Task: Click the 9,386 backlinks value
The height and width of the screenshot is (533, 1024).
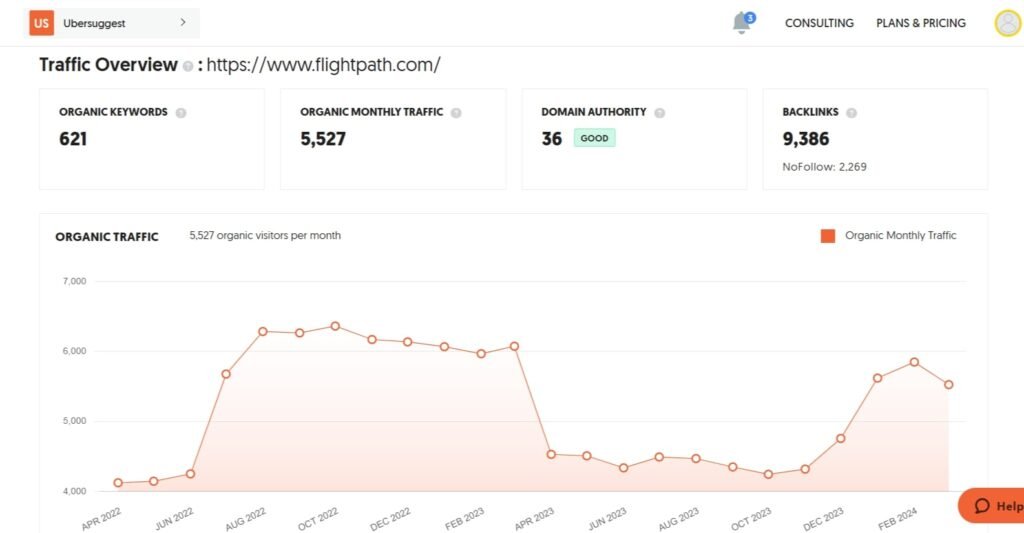Action: pos(805,138)
